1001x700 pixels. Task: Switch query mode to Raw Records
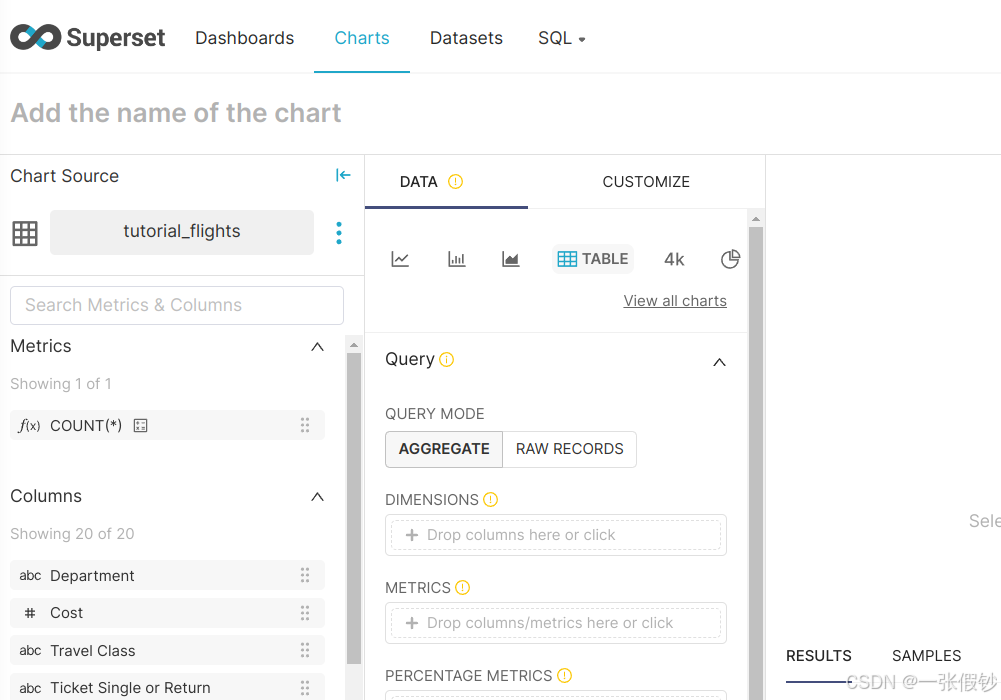[569, 449]
